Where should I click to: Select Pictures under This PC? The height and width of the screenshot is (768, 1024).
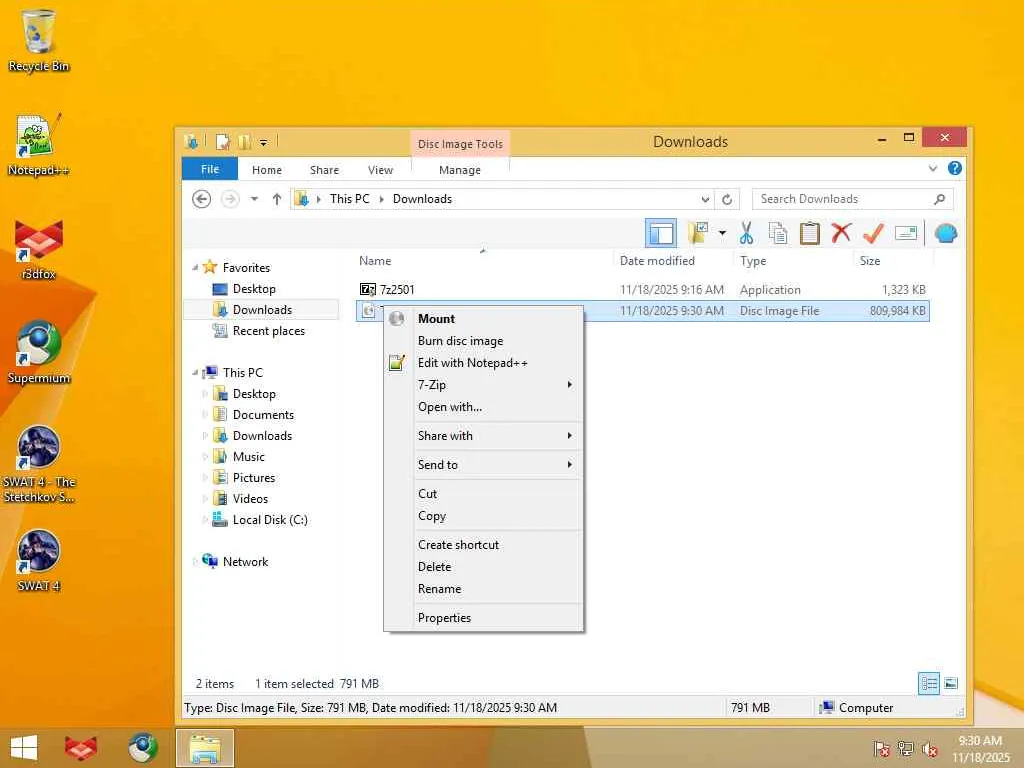click(x=253, y=478)
